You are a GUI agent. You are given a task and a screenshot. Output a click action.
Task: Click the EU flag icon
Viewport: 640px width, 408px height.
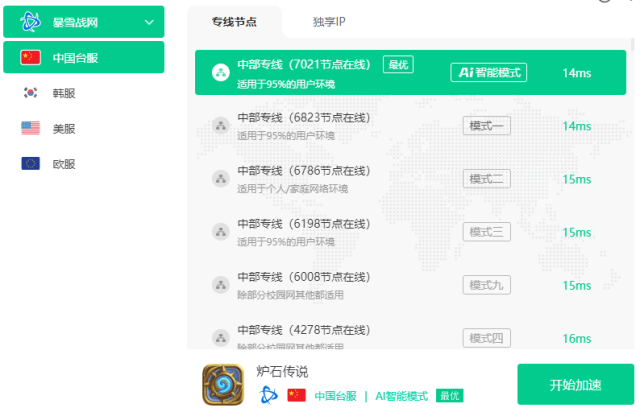[31, 164]
